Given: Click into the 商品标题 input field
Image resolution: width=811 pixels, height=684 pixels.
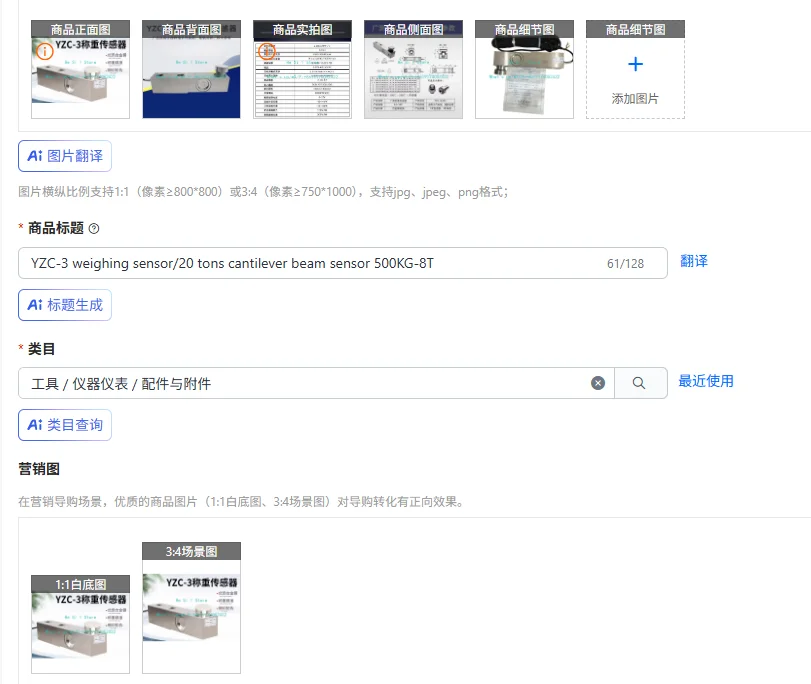Looking at the screenshot, I should 342,263.
